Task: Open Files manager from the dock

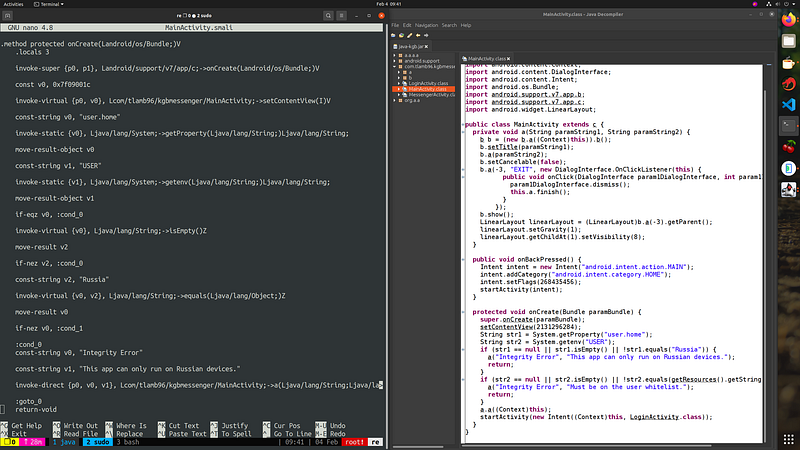Action: [x=789, y=41]
